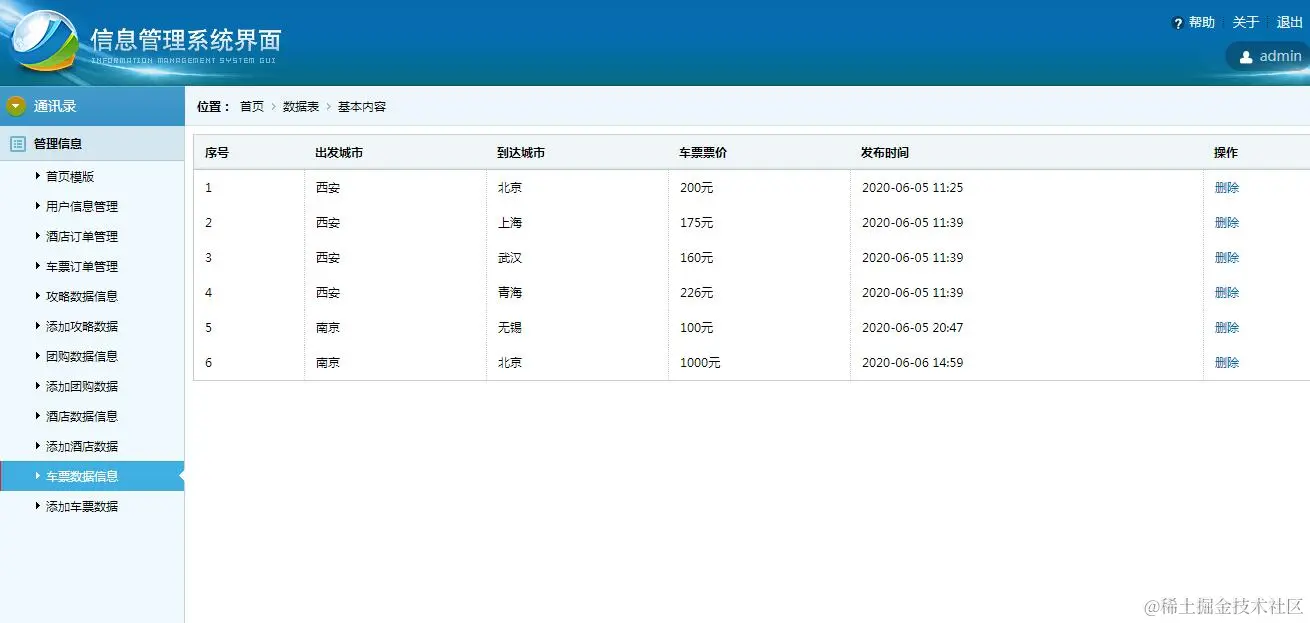Go to 首页 in the breadcrumb
Viewport: 1310px width, 623px height.
point(252,107)
